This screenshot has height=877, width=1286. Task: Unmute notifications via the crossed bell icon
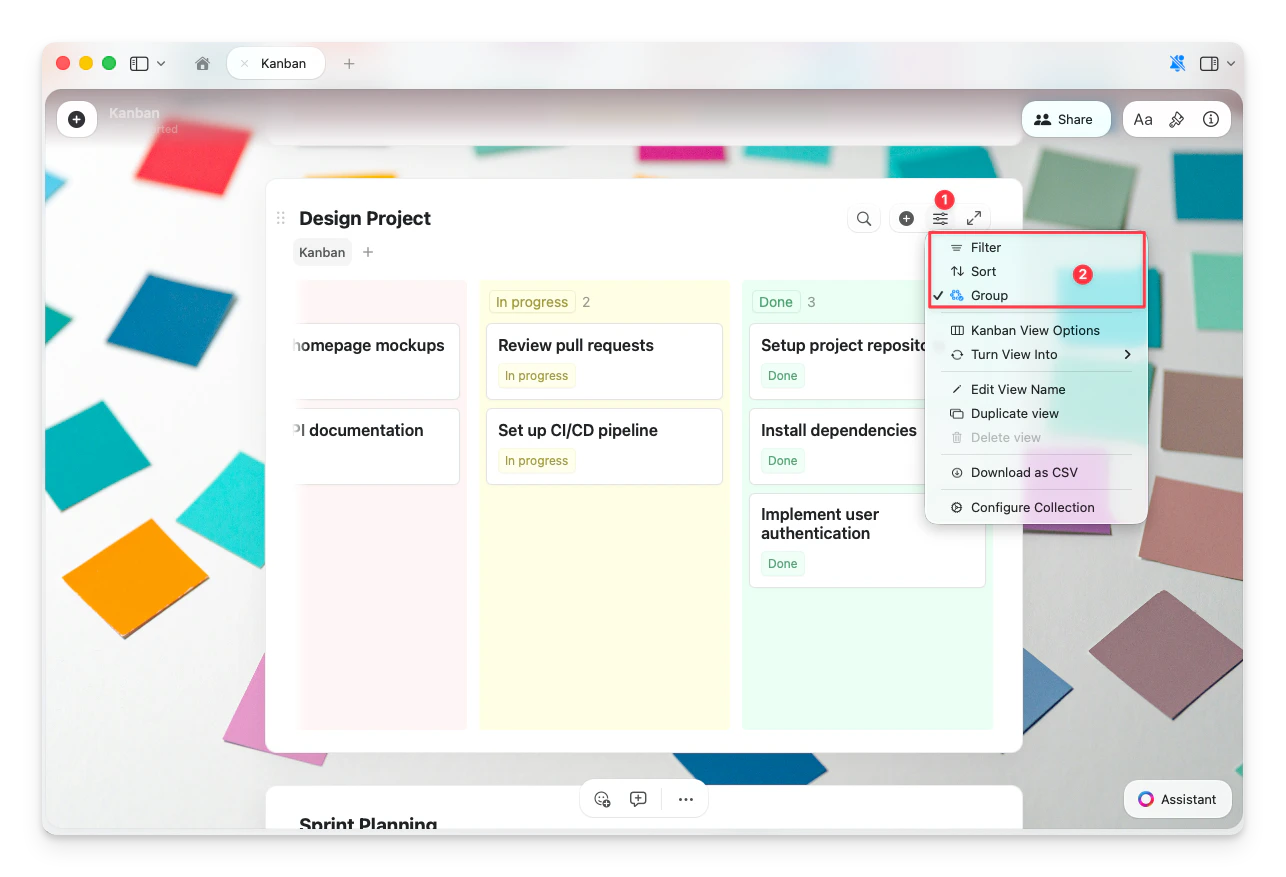pos(1176,63)
